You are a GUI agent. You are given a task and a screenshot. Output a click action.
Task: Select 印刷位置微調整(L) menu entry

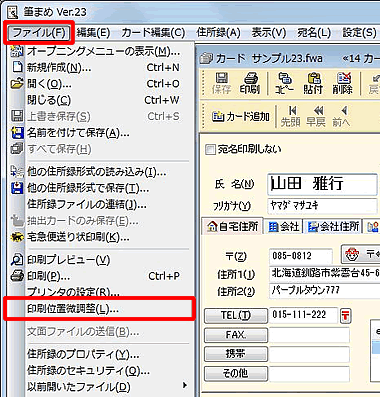[x=99, y=309]
